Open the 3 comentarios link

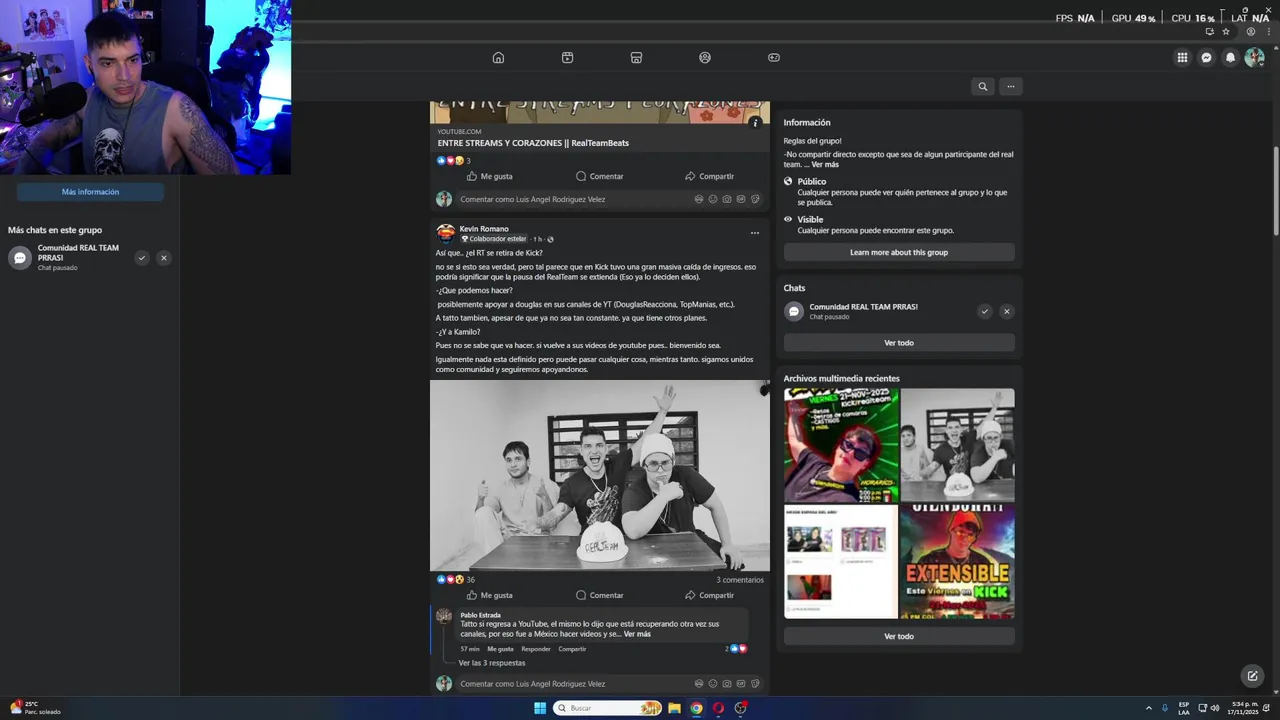740,580
